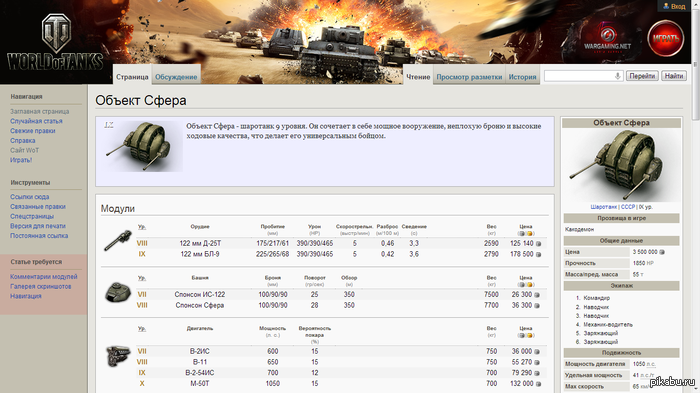Open Версия для печати link
The width and height of the screenshot is (700, 393).
tap(38, 226)
